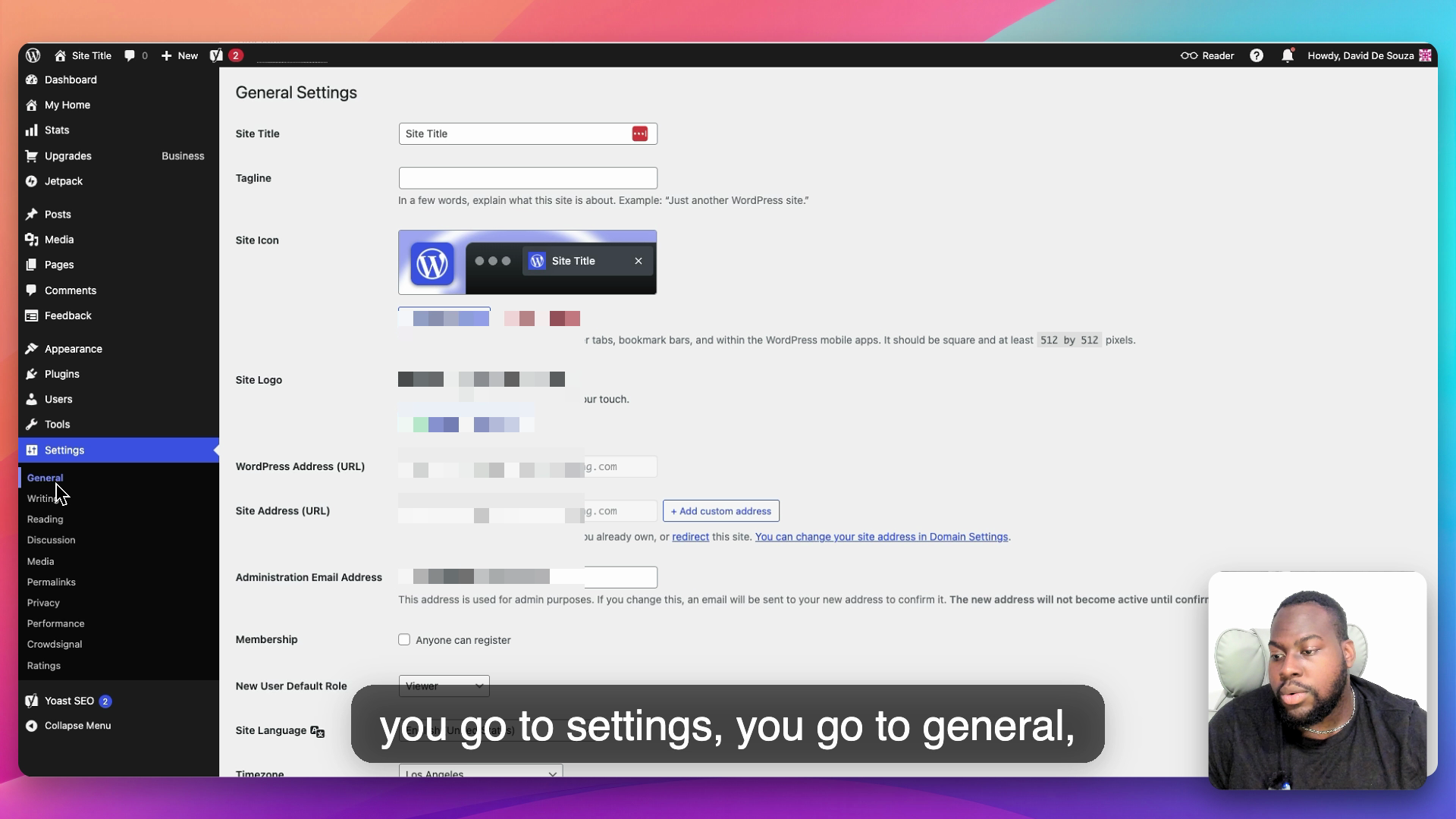Enable the Anyone can register checkbox
This screenshot has height=819, width=1456.
pyautogui.click(x=404, y=640)
